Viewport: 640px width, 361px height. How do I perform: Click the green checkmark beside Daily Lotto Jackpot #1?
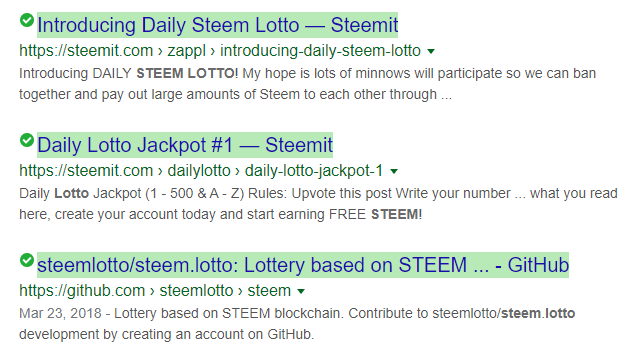point(27,140)
